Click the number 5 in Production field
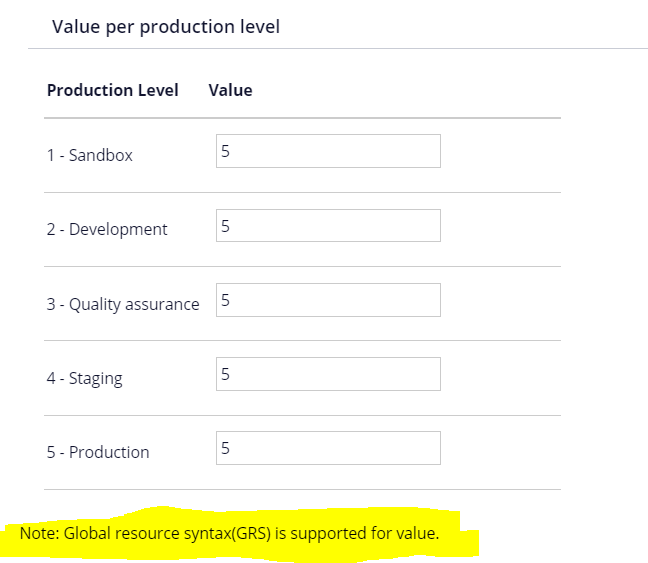Screen dimensions: 648x563 tap(225, 448)
